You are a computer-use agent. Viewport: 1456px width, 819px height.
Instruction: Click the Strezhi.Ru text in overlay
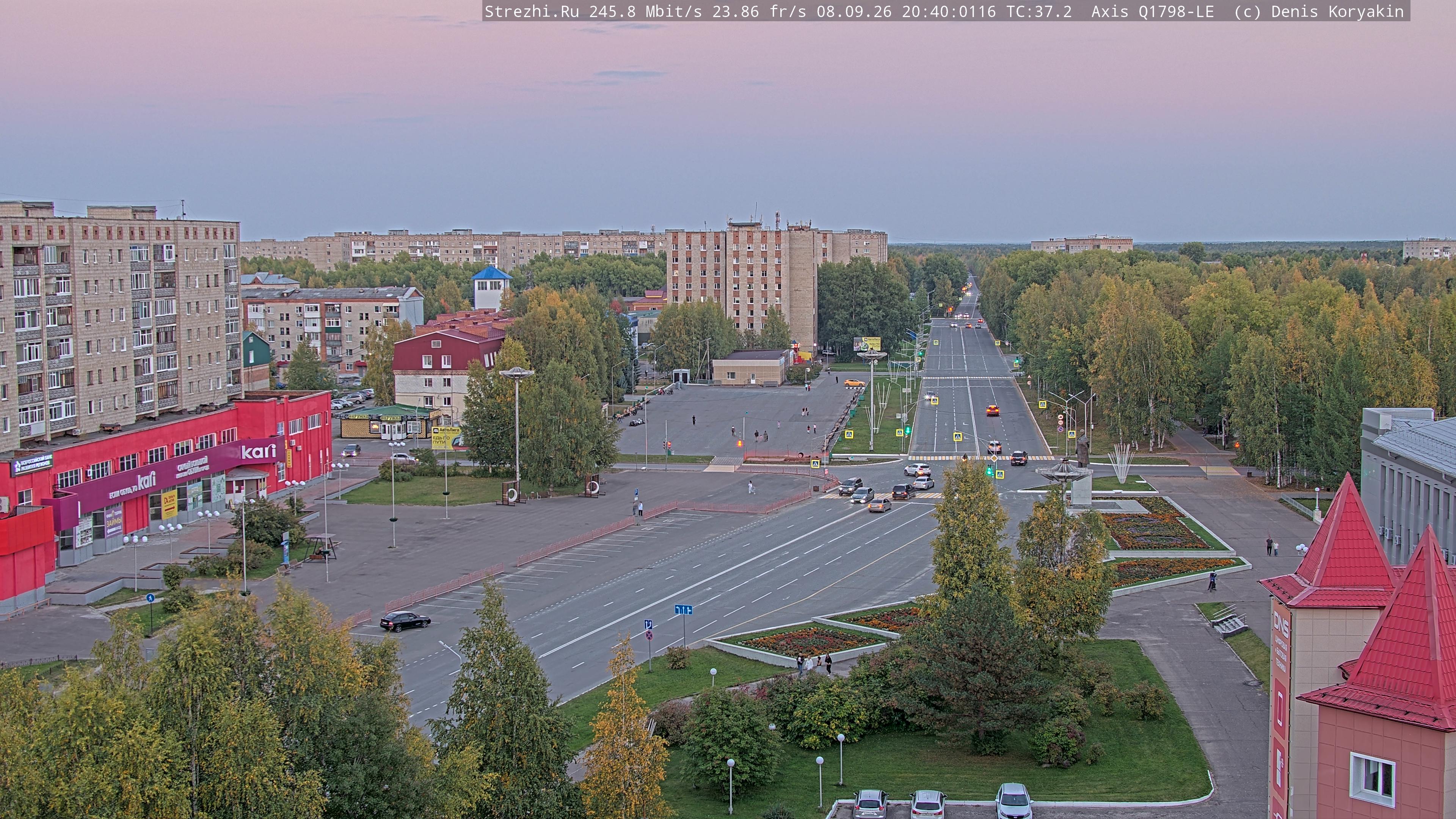coord(531,11)
